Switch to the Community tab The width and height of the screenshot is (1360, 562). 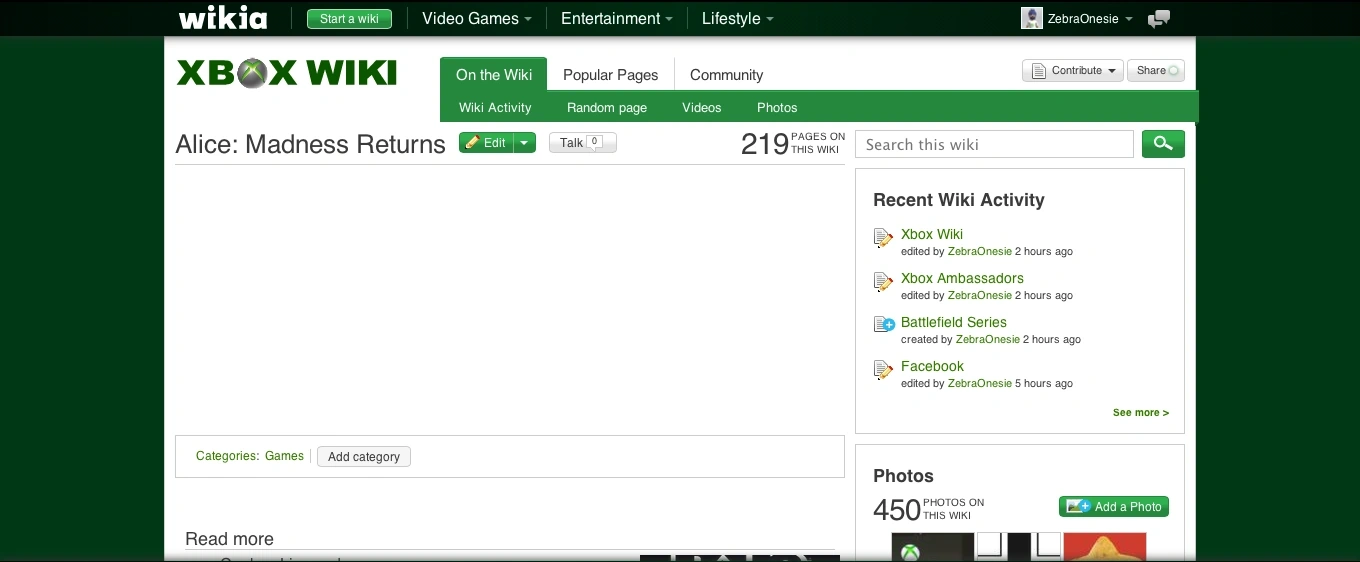pos(726,74)
